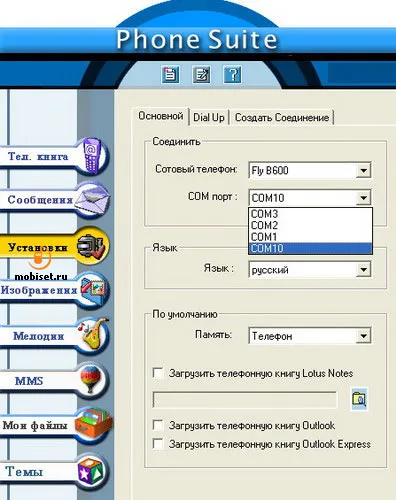Screen dimensions: 396x500
Task: Click the COM10 port combo box field
Action: click(309, 198)
